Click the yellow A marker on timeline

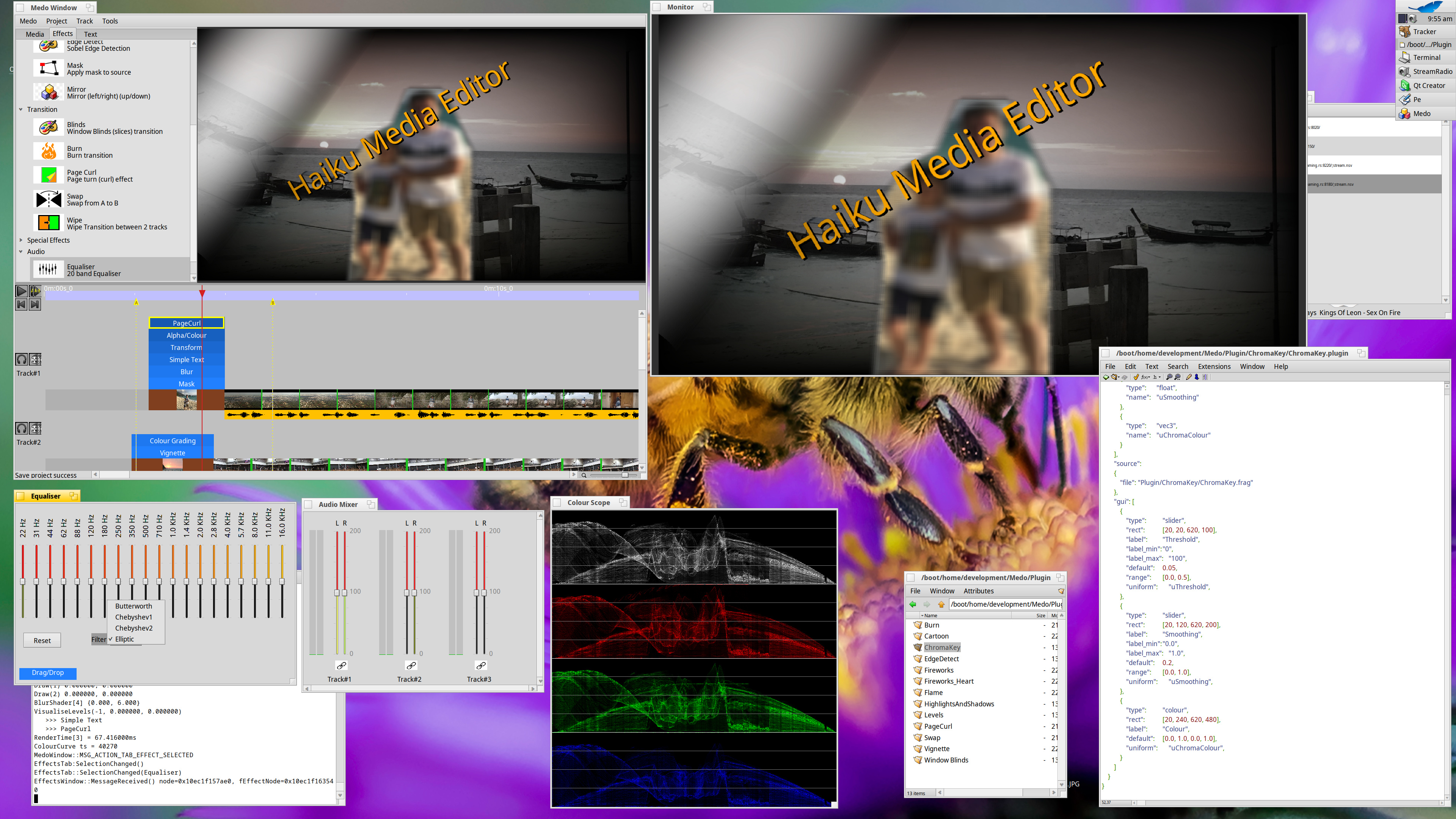pyautogui.click(x=136, y=303)
